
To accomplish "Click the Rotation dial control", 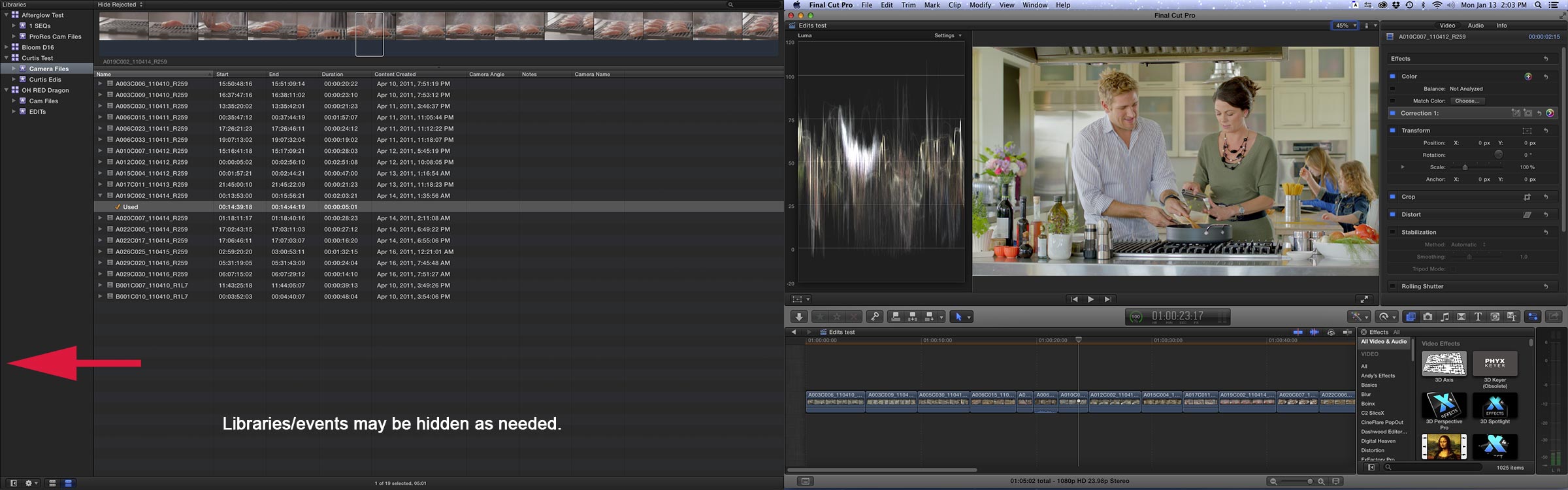I will pyautogui.click(x=1499, y=155).
